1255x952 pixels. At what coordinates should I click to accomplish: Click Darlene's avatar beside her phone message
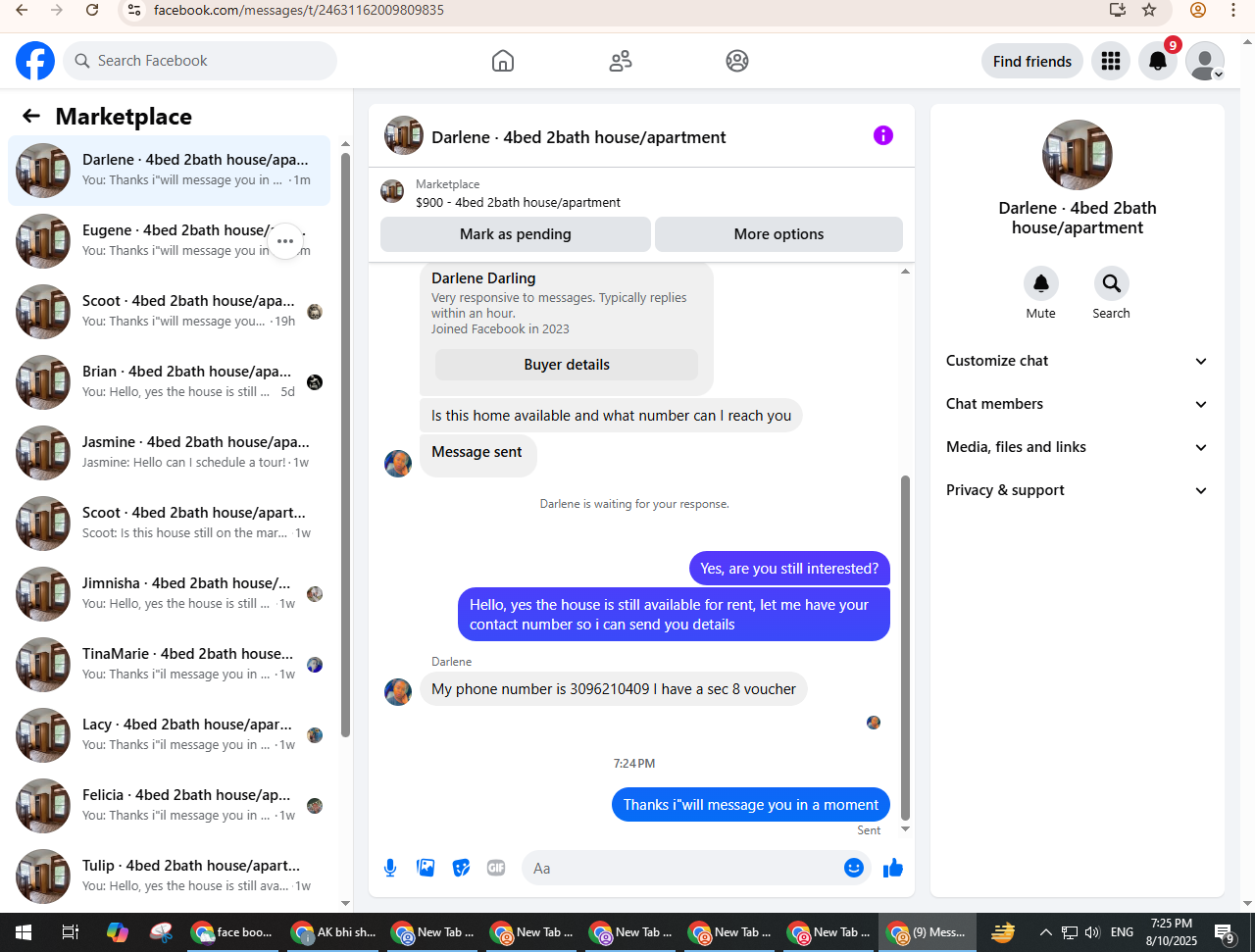[x=398, y=691]
